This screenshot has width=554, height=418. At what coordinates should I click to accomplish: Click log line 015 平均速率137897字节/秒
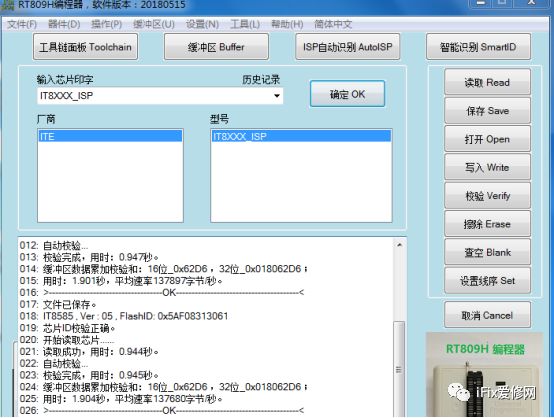tap(121, 281)
